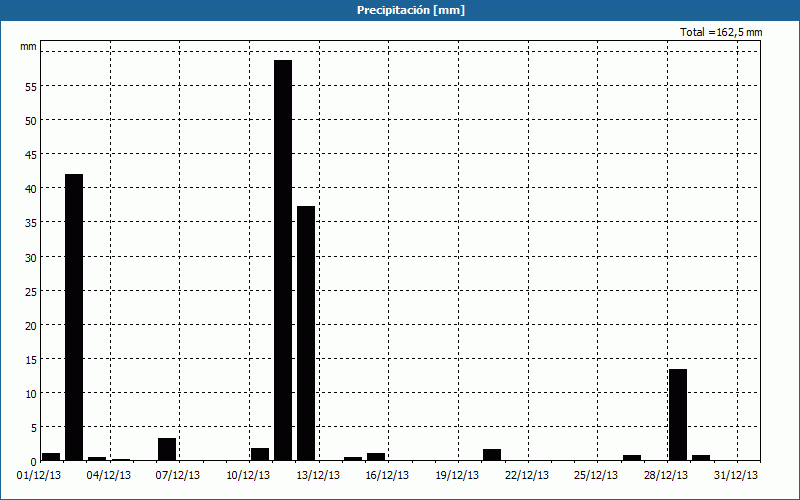Click the y-axis value 20
This screenshot has width=800, height=500.
(x=31, y=326)
